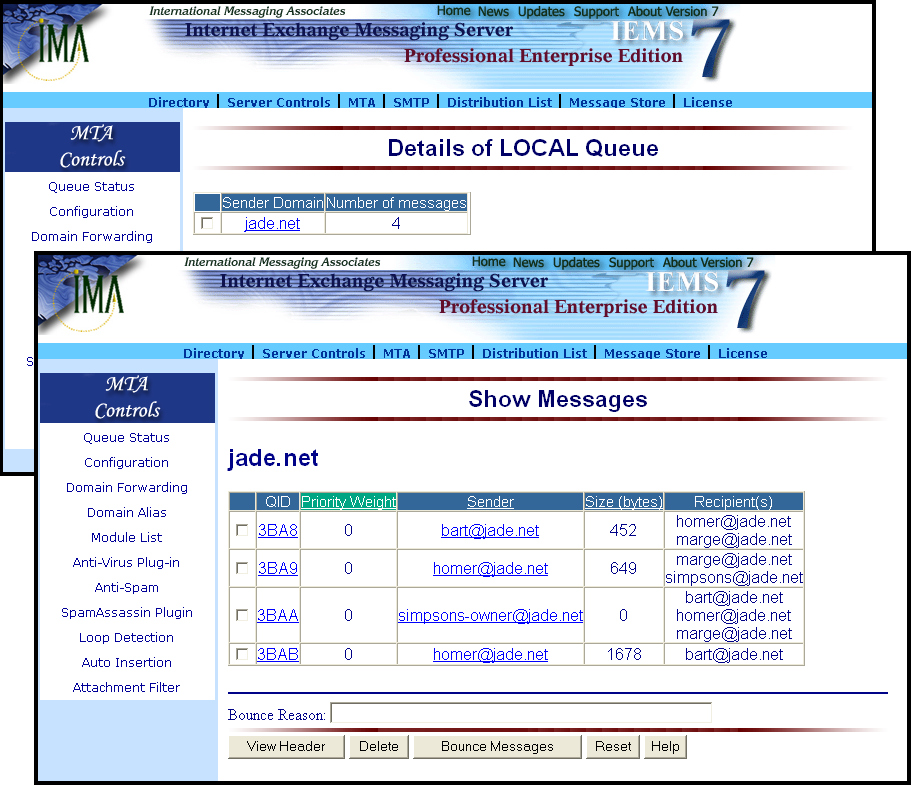The width and height of the screenshot is (912, 786).
Task: Click the IMA logo in the back window
Action: click(53, 43)
